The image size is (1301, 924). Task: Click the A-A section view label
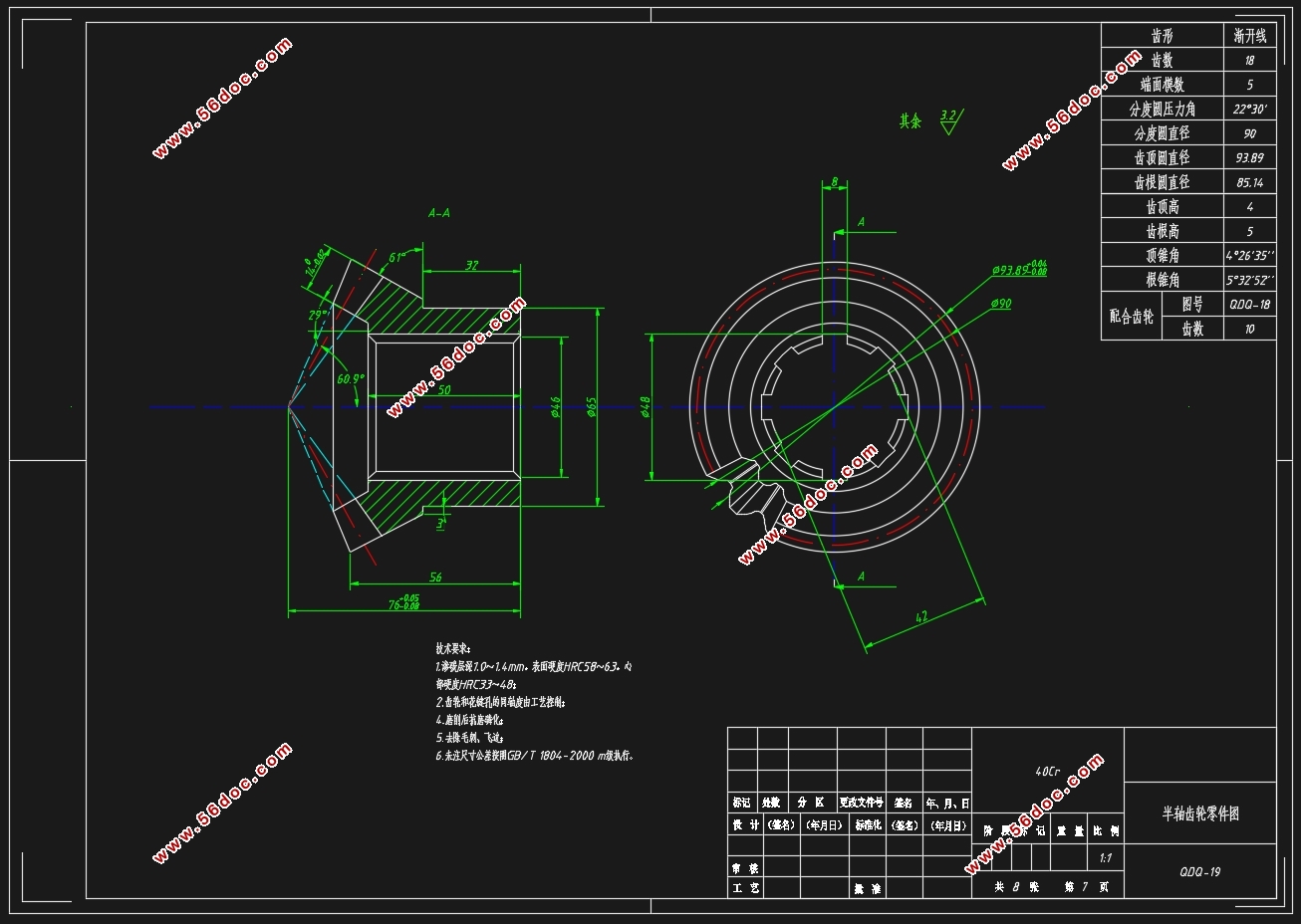tap(438, 213)
